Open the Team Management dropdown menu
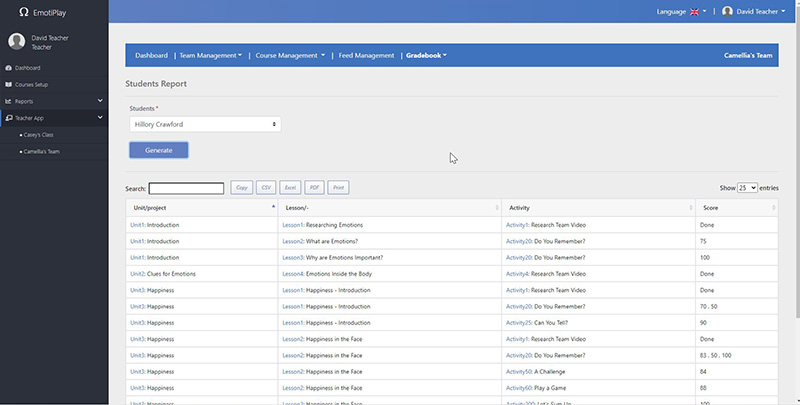This screenshot has height=405, width=800. point(210,56)
